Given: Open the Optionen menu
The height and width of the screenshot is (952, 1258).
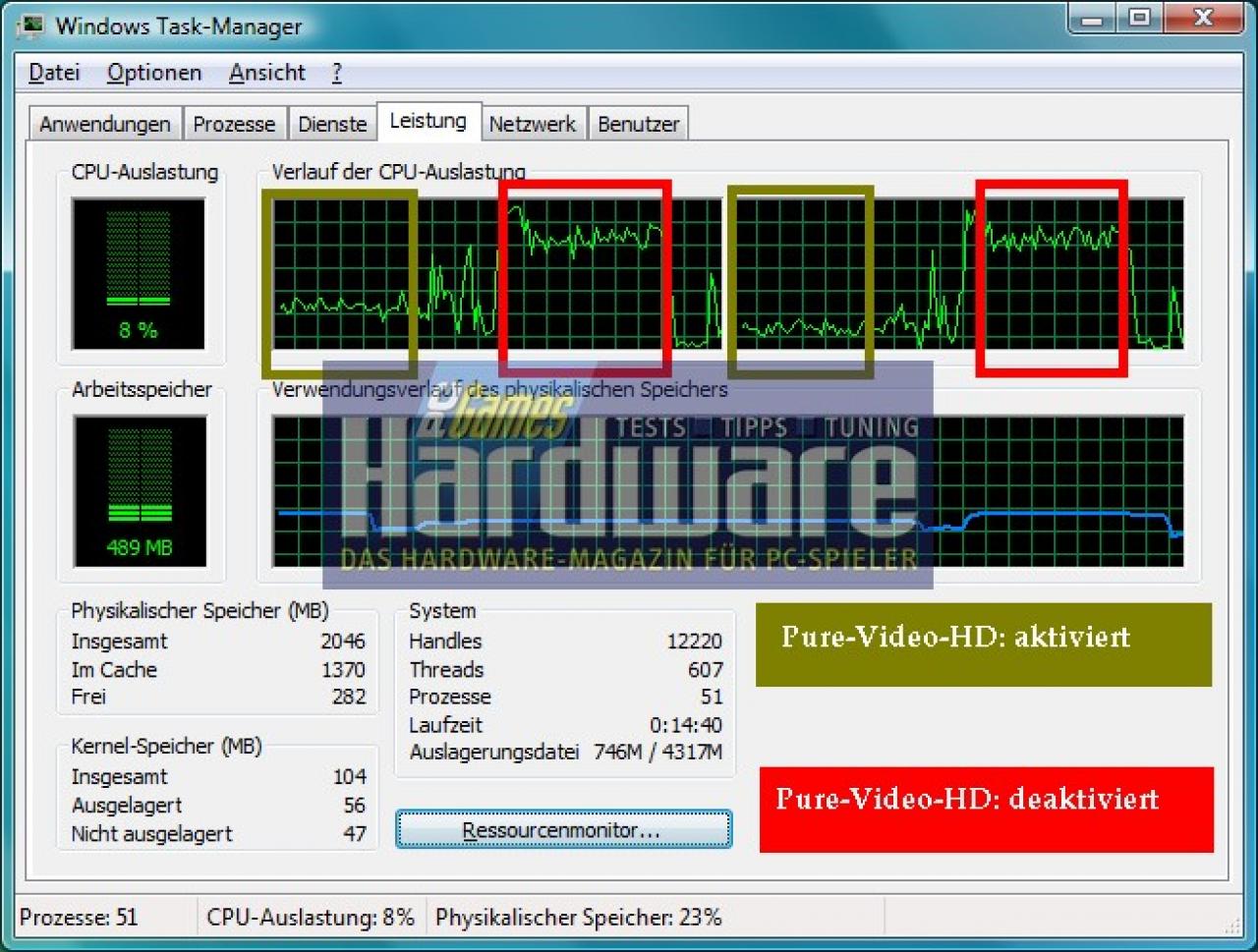Looking at the screenshot, I should (154, 73).
